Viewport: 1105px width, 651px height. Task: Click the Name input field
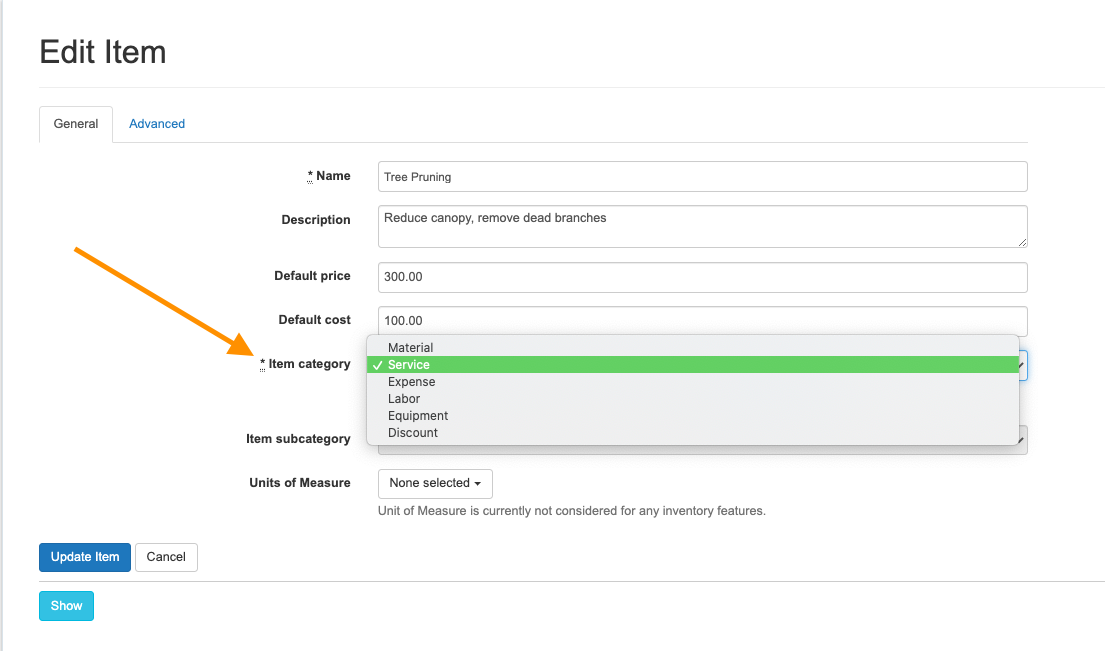pyautogui.click(x=702, y=177)
